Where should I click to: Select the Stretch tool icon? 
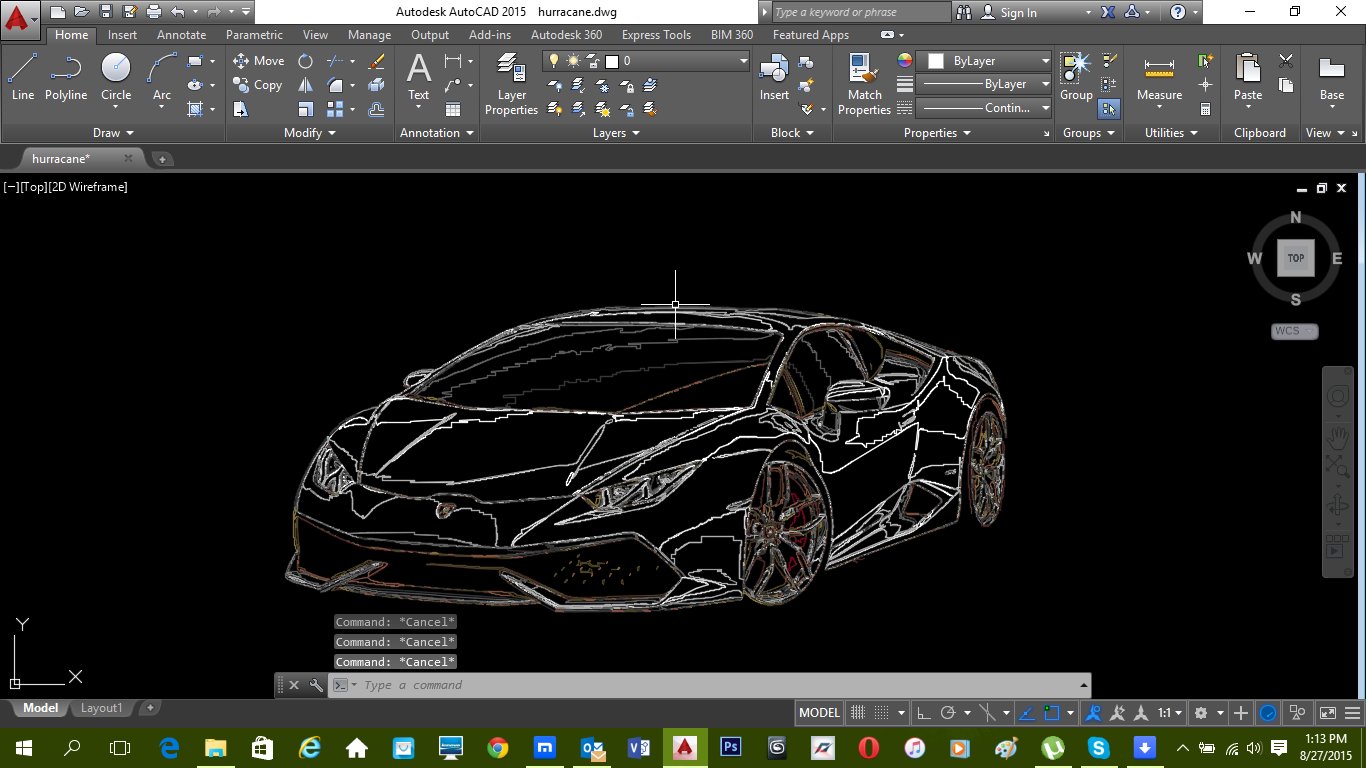[x=241, y=109]
